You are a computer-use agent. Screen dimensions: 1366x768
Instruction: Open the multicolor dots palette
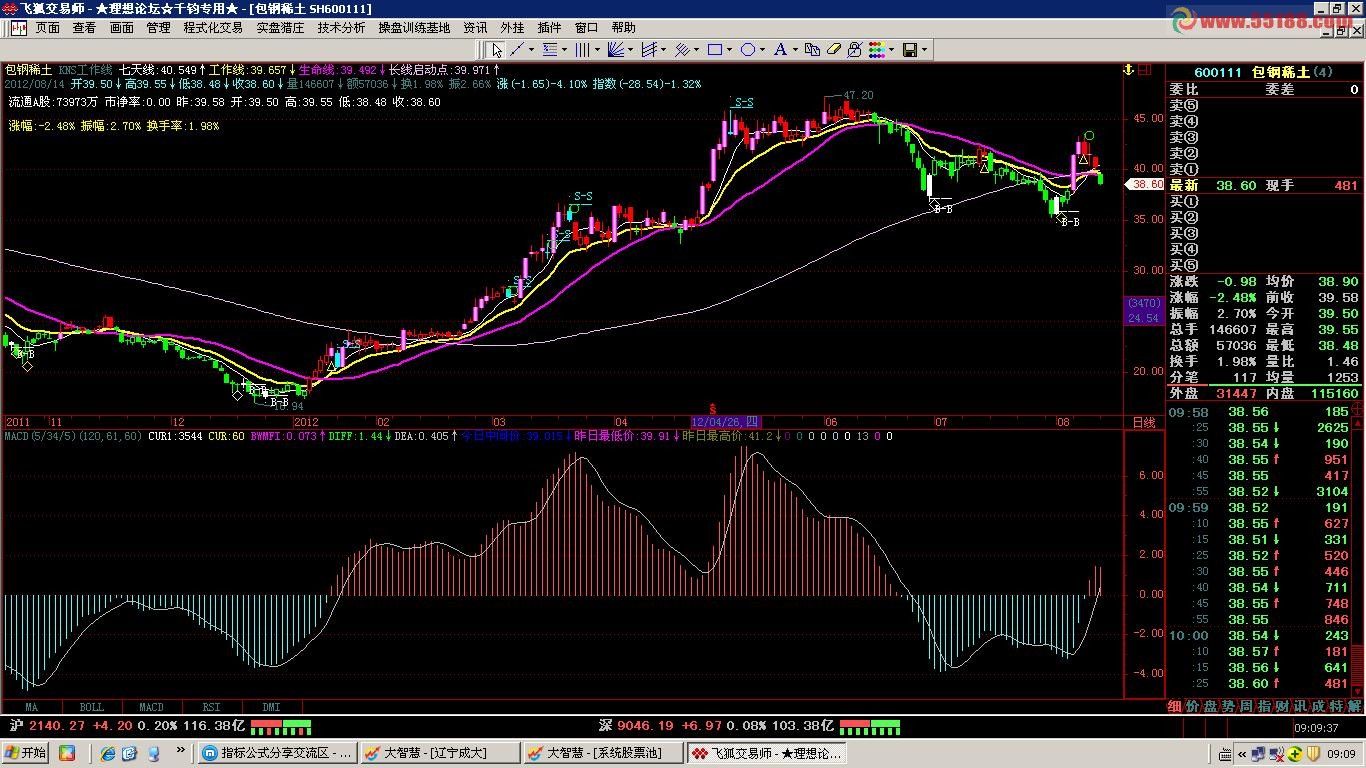coord(876,49)
